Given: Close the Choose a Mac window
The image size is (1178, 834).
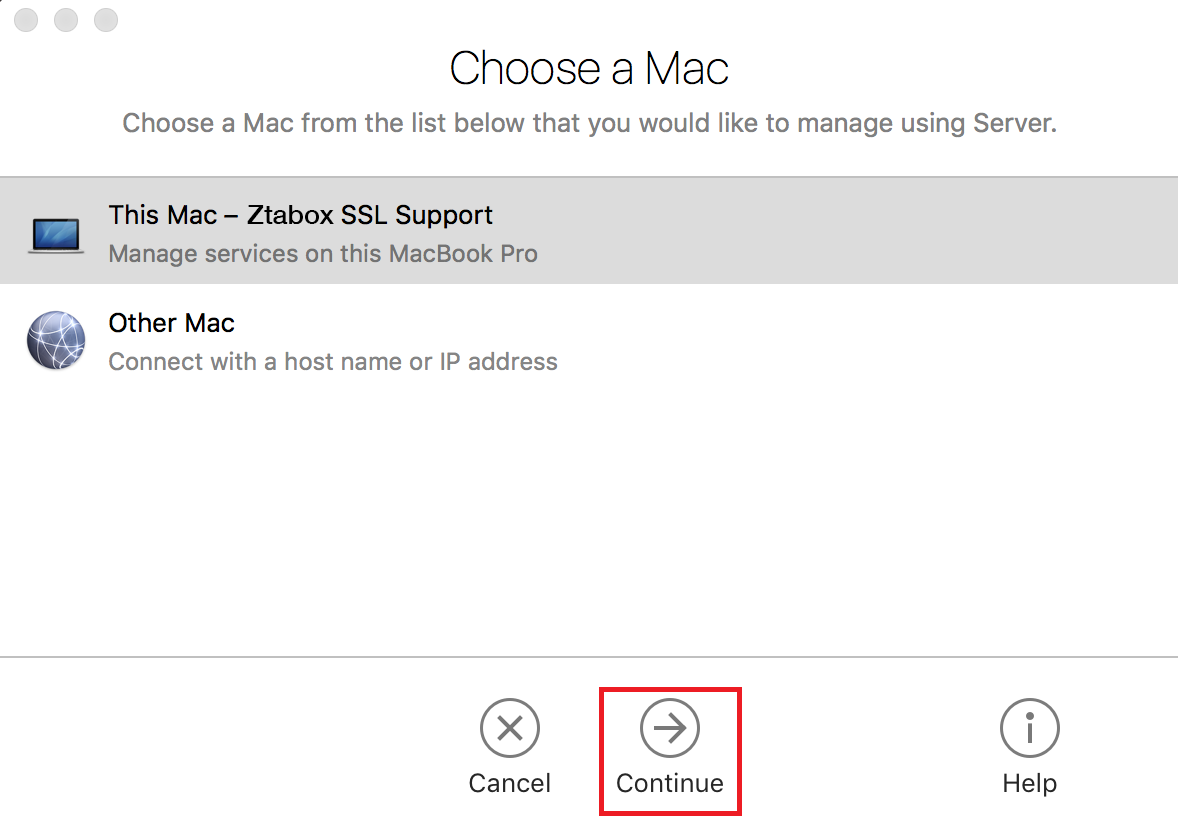Looking at the screenshot, I should (x=26, y=20).
